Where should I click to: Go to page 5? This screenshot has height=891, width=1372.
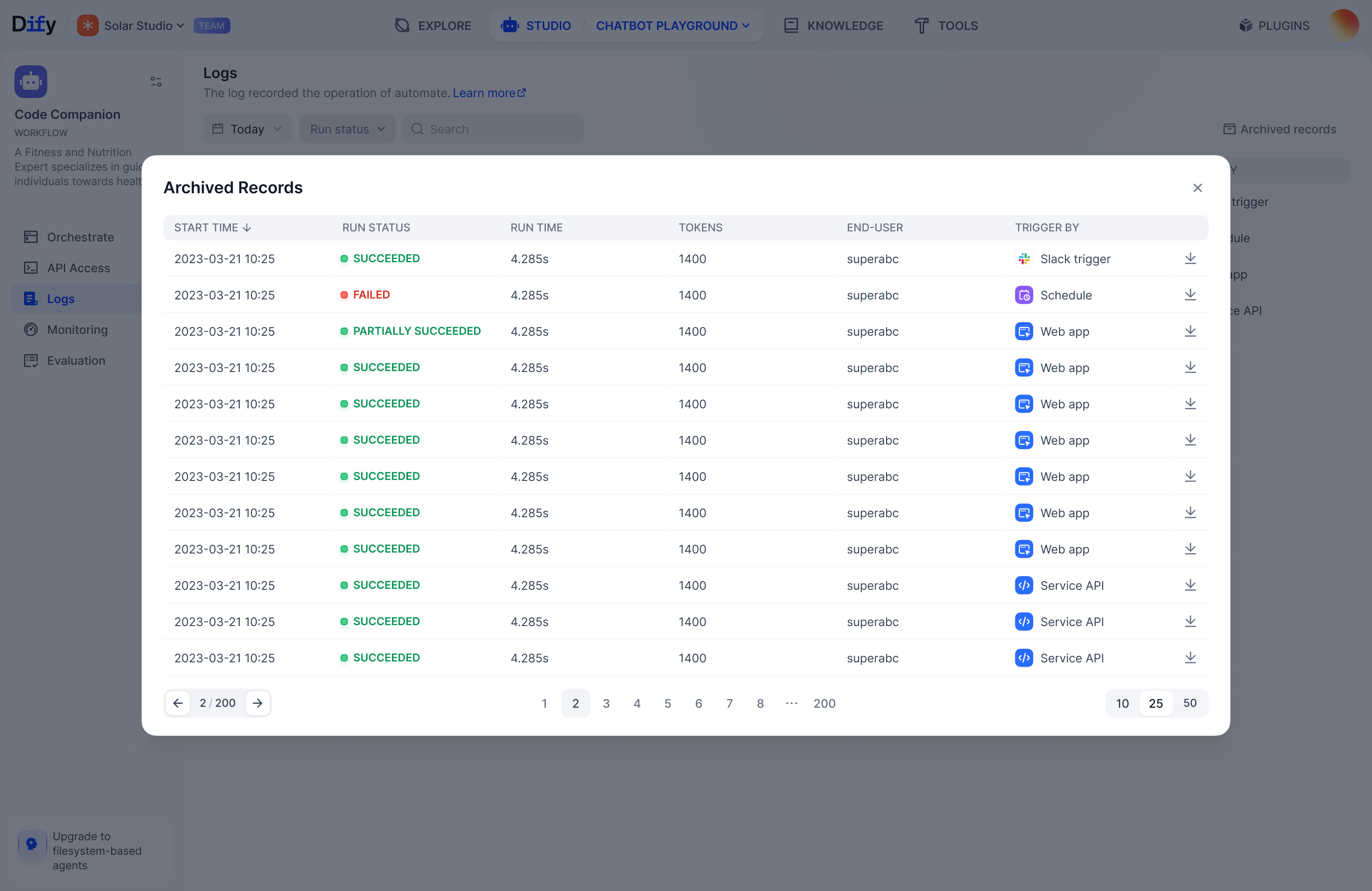[667, 703]
